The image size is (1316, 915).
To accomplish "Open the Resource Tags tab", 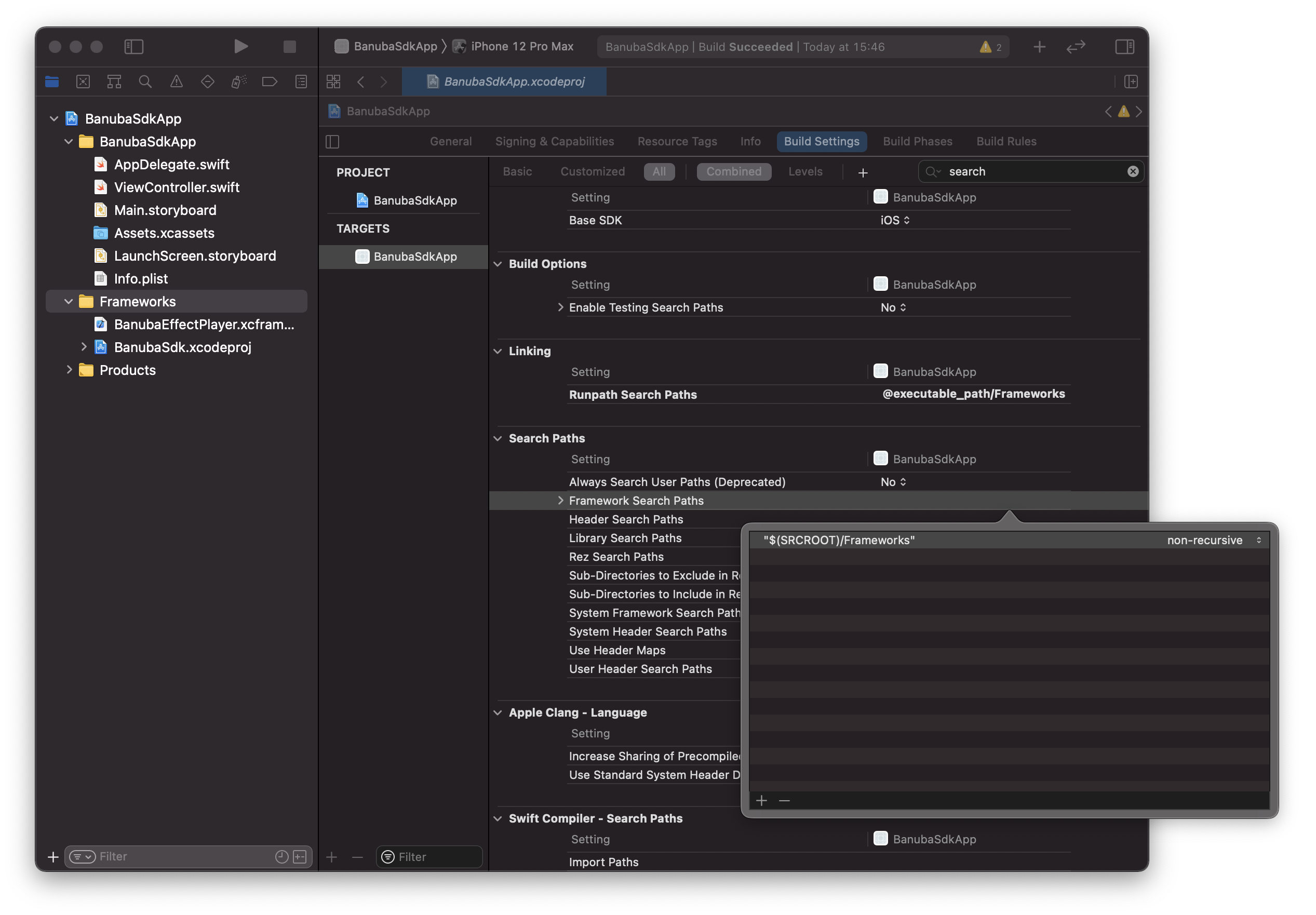I will pyautogui.click(x=677, y=141).
